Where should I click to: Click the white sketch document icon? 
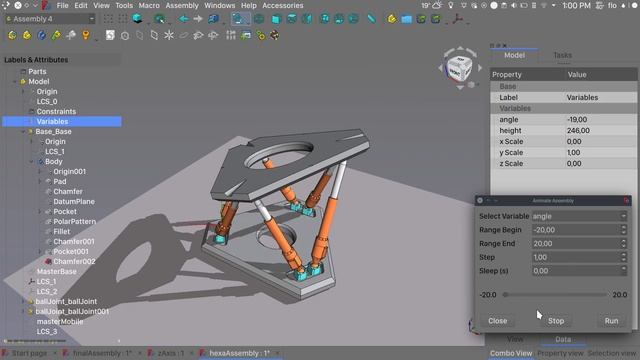click(110, 36)
